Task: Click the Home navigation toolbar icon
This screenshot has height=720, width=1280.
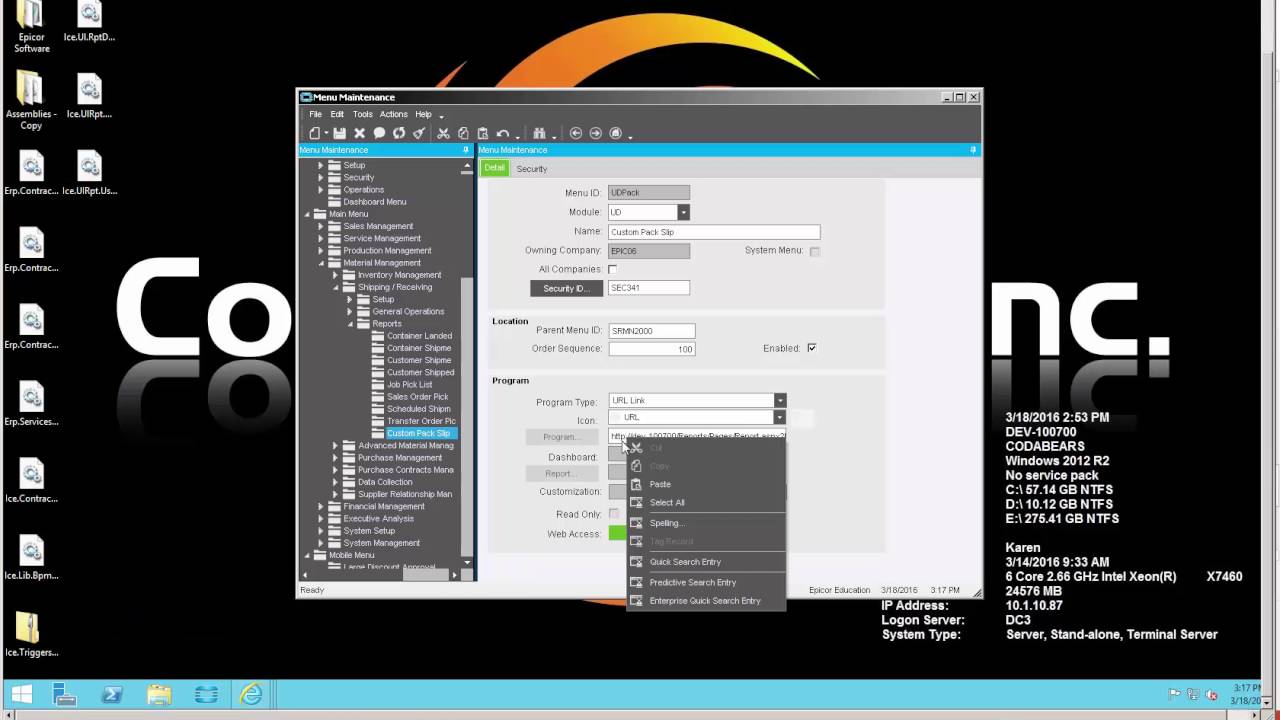Action: click(616, 133)
